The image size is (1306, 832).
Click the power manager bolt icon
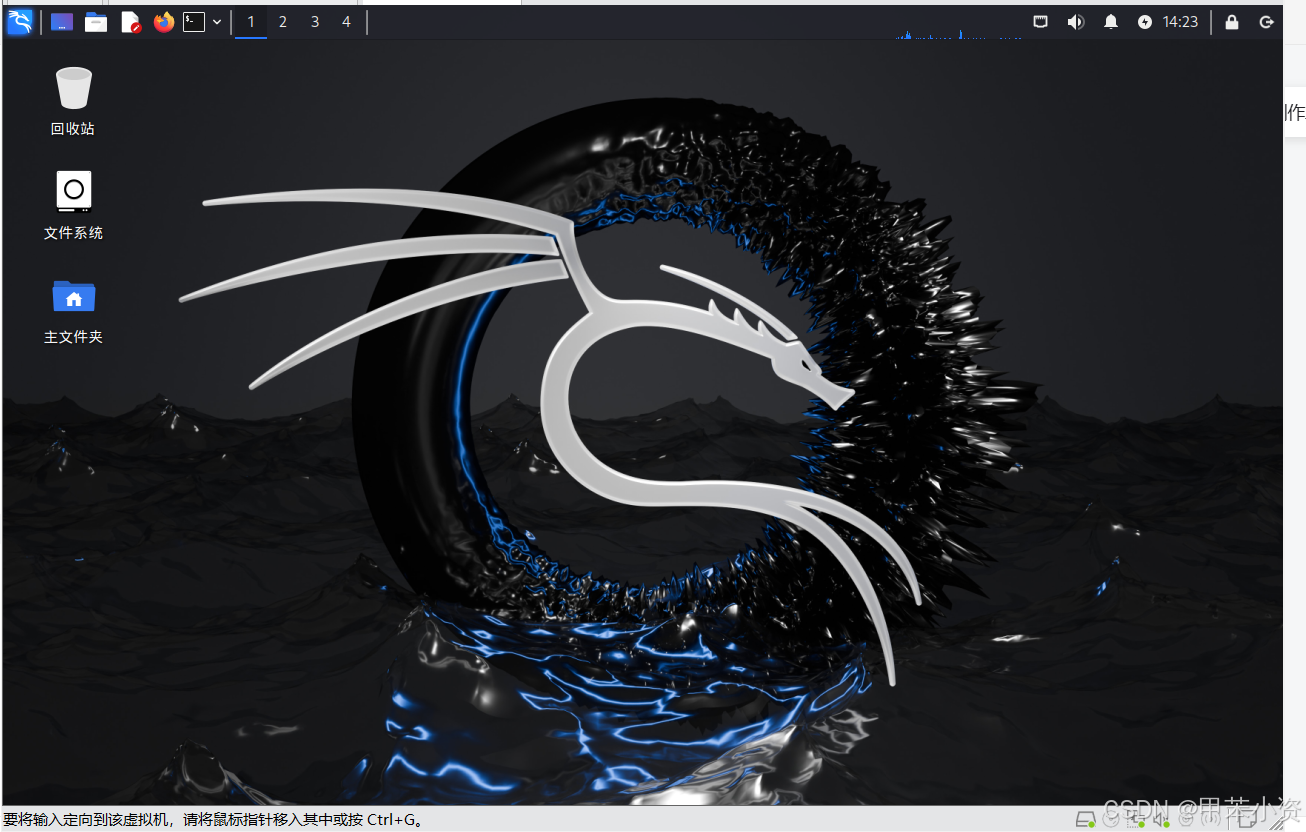pyautogui.click(x=1145, y=22)
